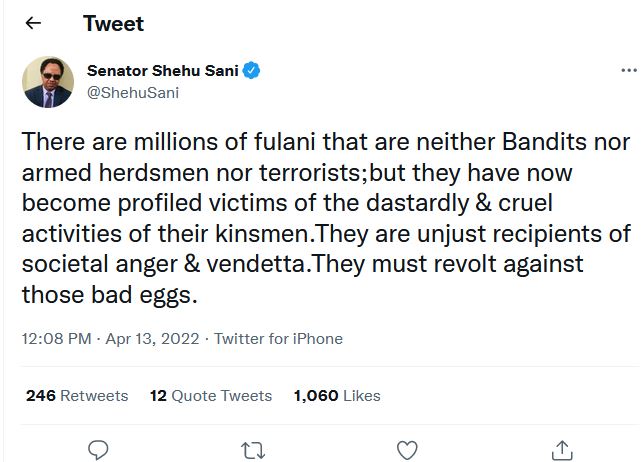This screenshot has height=462, width=641.
Task: Open the reply icon under the tweet
Action: coord(97,450)
